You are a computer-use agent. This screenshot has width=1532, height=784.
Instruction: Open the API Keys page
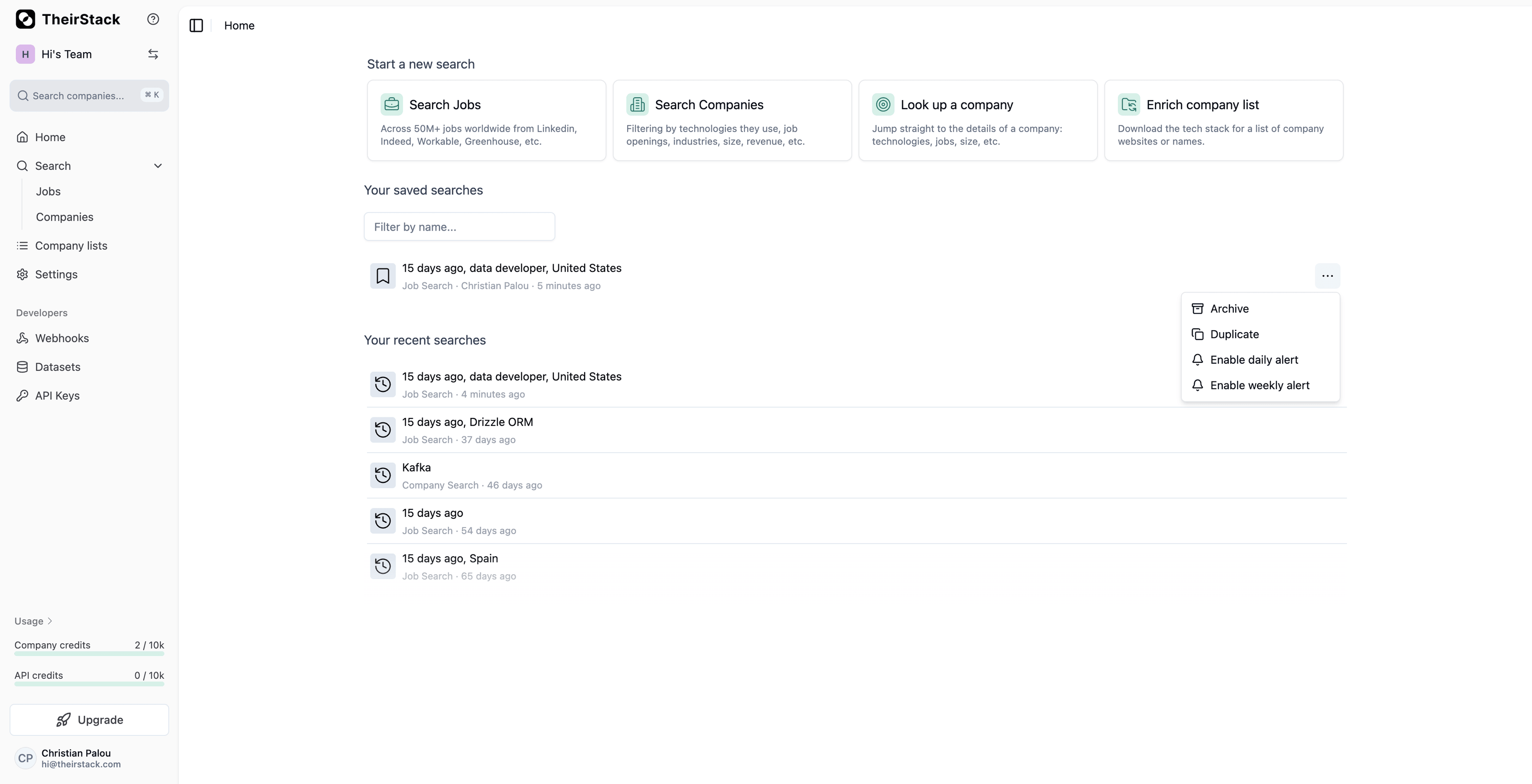point(56,395)
